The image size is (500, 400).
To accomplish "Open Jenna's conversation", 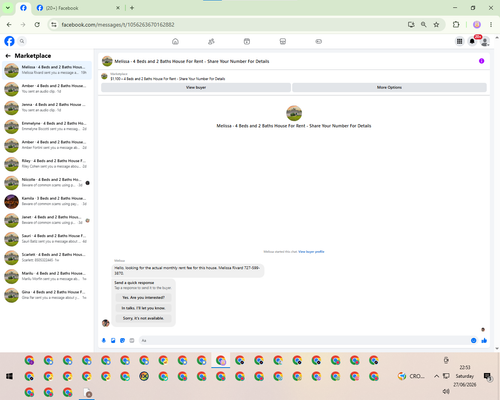I will click(x=47, y=107).
